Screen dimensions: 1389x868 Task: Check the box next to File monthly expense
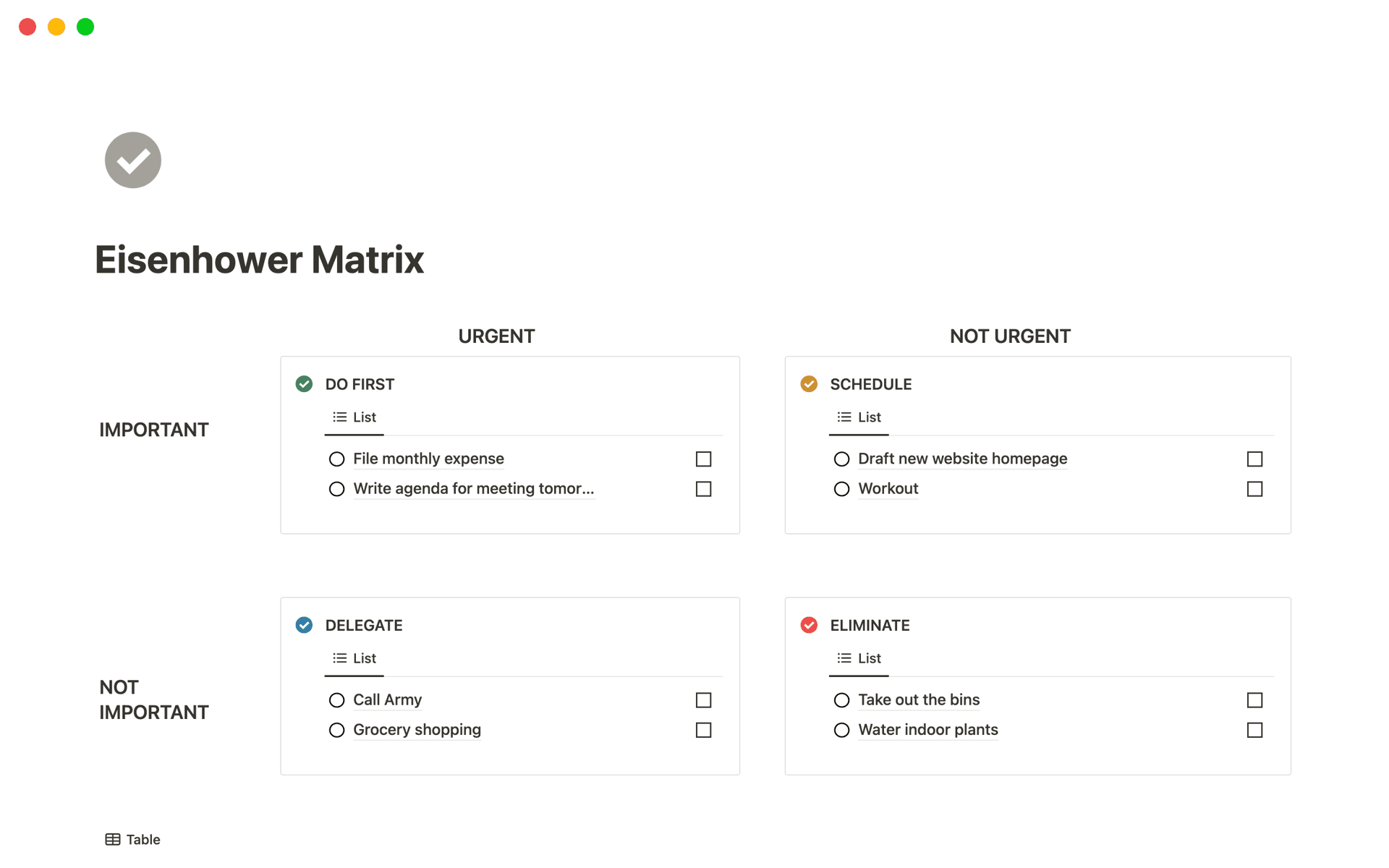(704, 459)
